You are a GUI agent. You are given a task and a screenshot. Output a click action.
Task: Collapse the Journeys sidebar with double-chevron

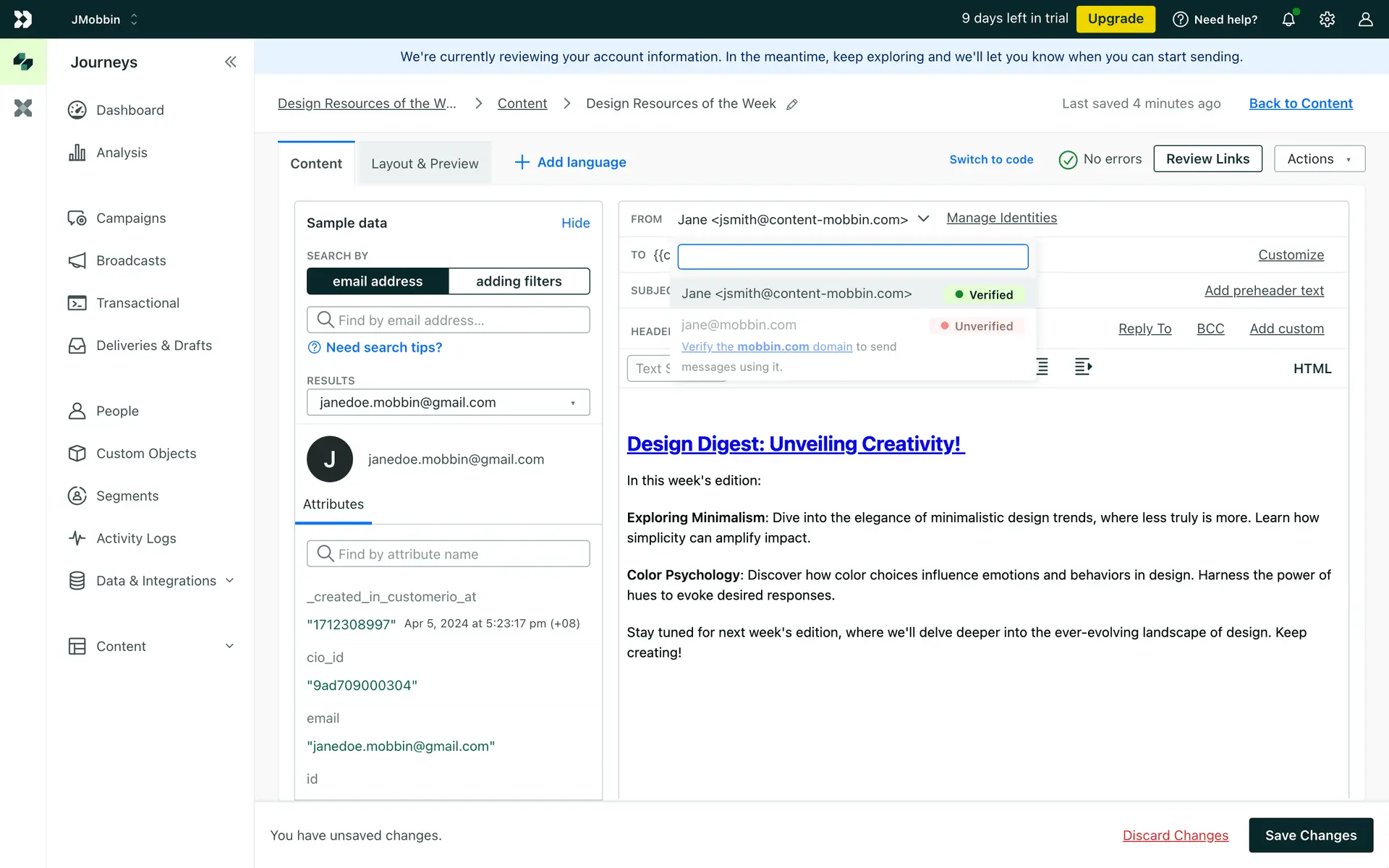pyautogui.click(x=230, y=62)
